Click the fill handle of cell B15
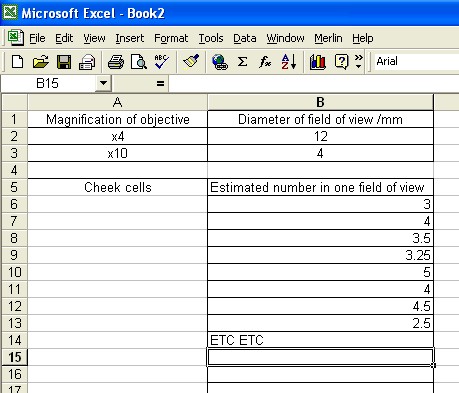The image size is (459, 393). (x=433, y=365)
